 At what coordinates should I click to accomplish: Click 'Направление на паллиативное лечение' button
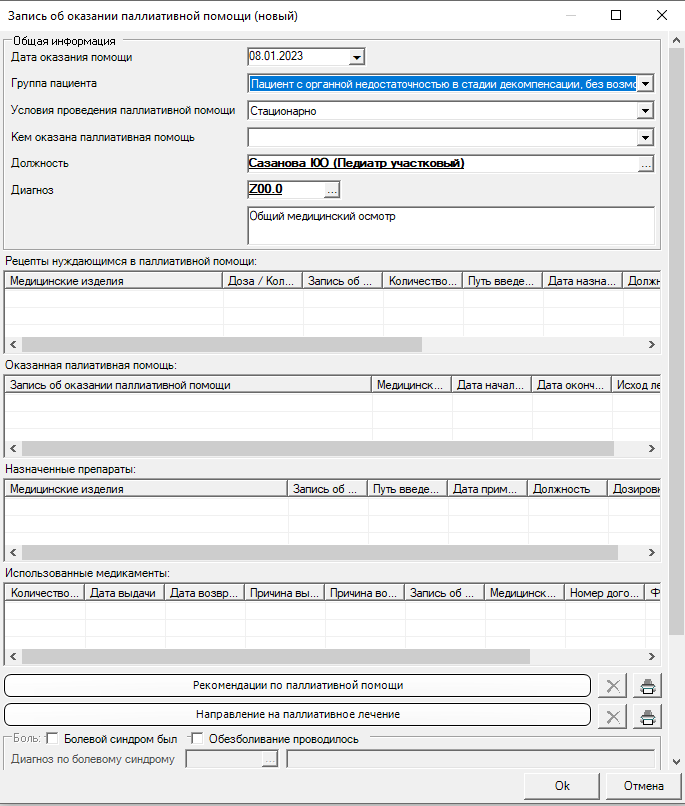(298, 715)
